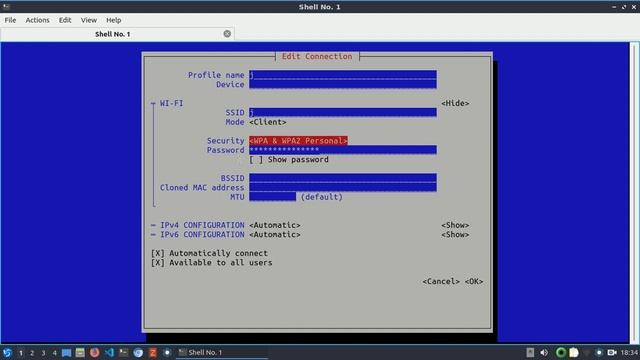Cancel the Edit Connection dialog

click(x=441, y=282)
